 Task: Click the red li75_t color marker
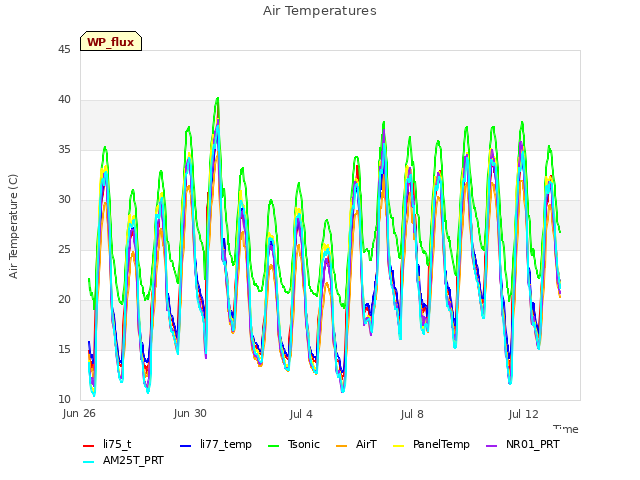(89, 446)
